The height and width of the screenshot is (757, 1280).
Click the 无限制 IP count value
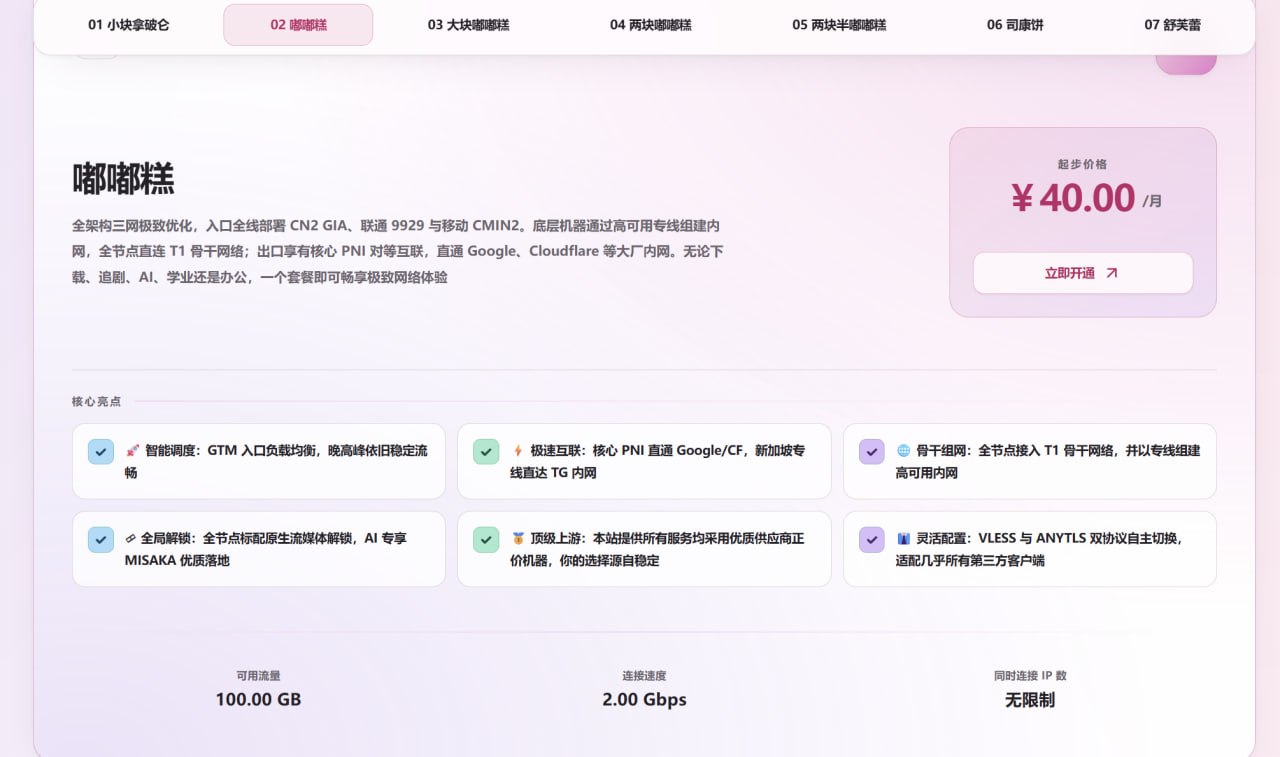1030,699
